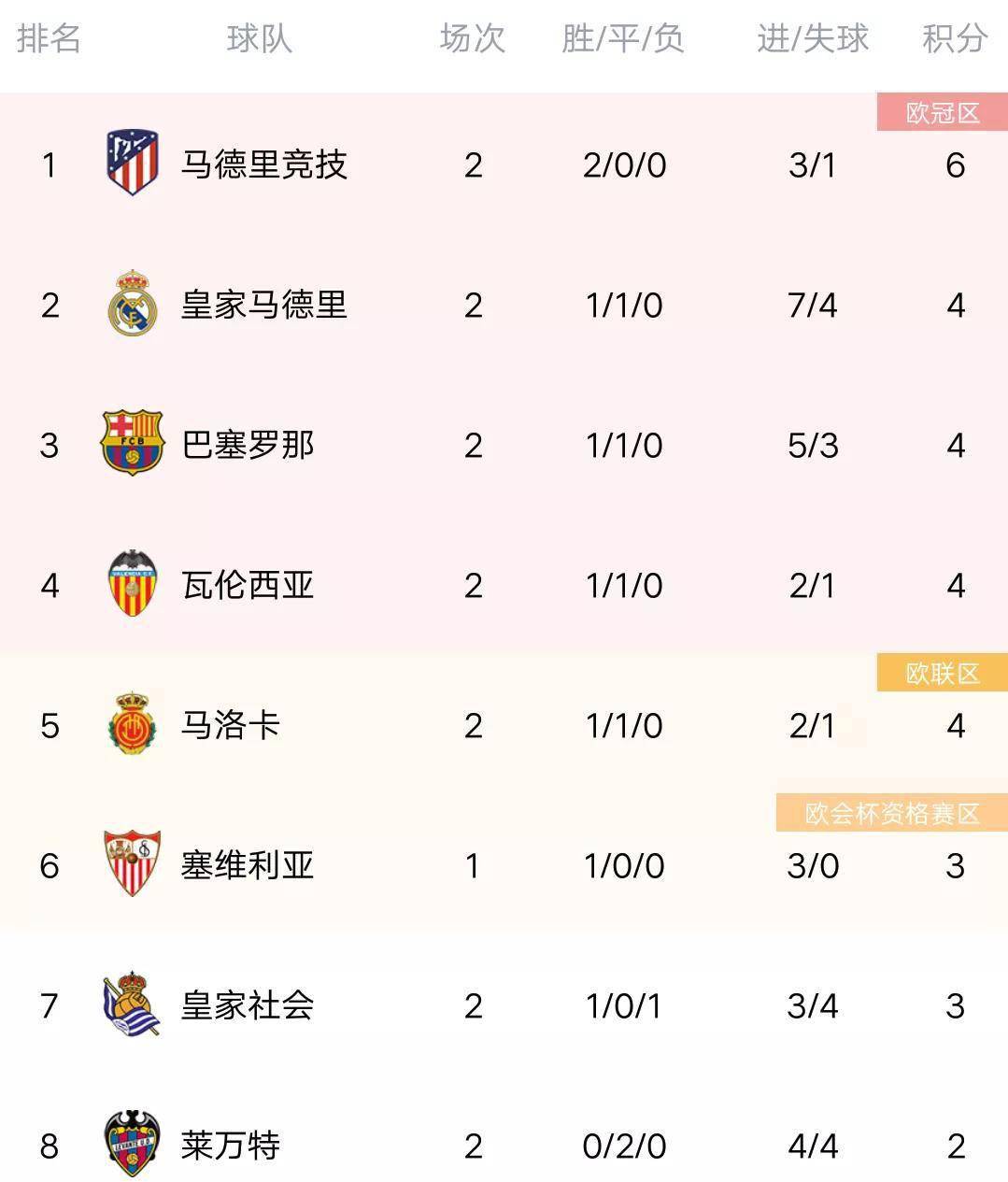Click the 胜/平/负 column header
Viewport: 1008px width, 1182px height.
click(623, 39)
